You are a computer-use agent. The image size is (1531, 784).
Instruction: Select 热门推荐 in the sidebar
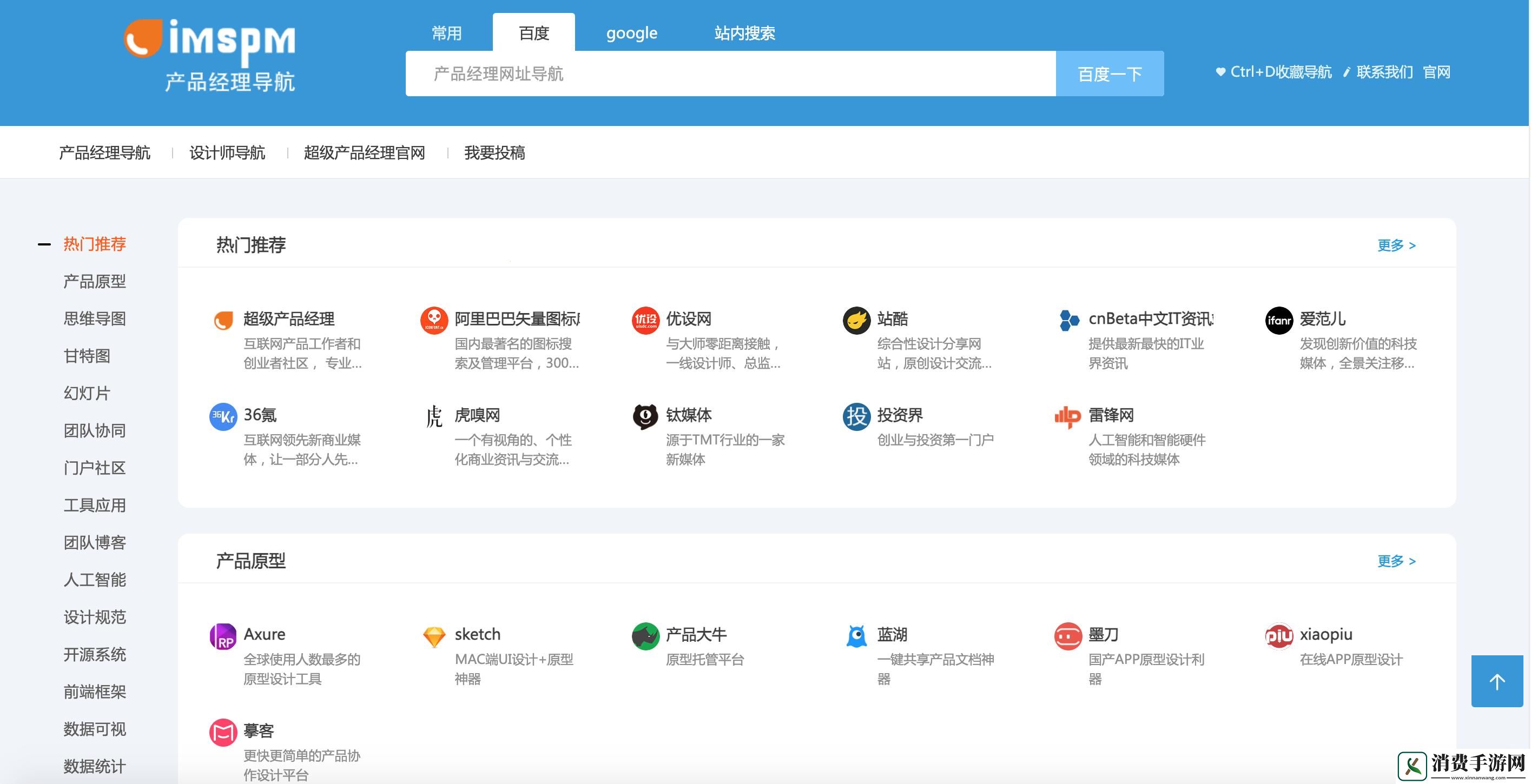95,244
